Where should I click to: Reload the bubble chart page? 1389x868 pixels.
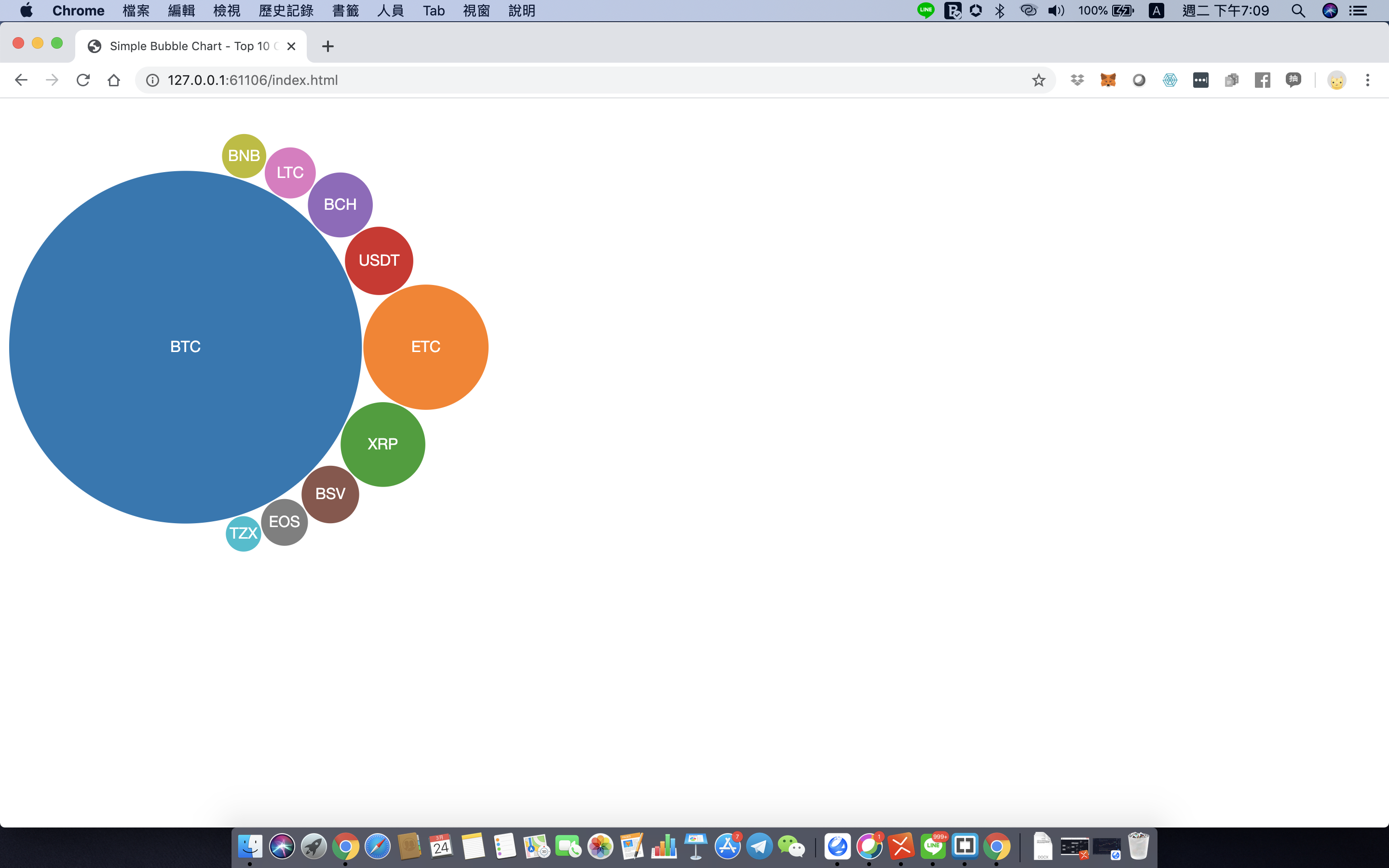82,80
